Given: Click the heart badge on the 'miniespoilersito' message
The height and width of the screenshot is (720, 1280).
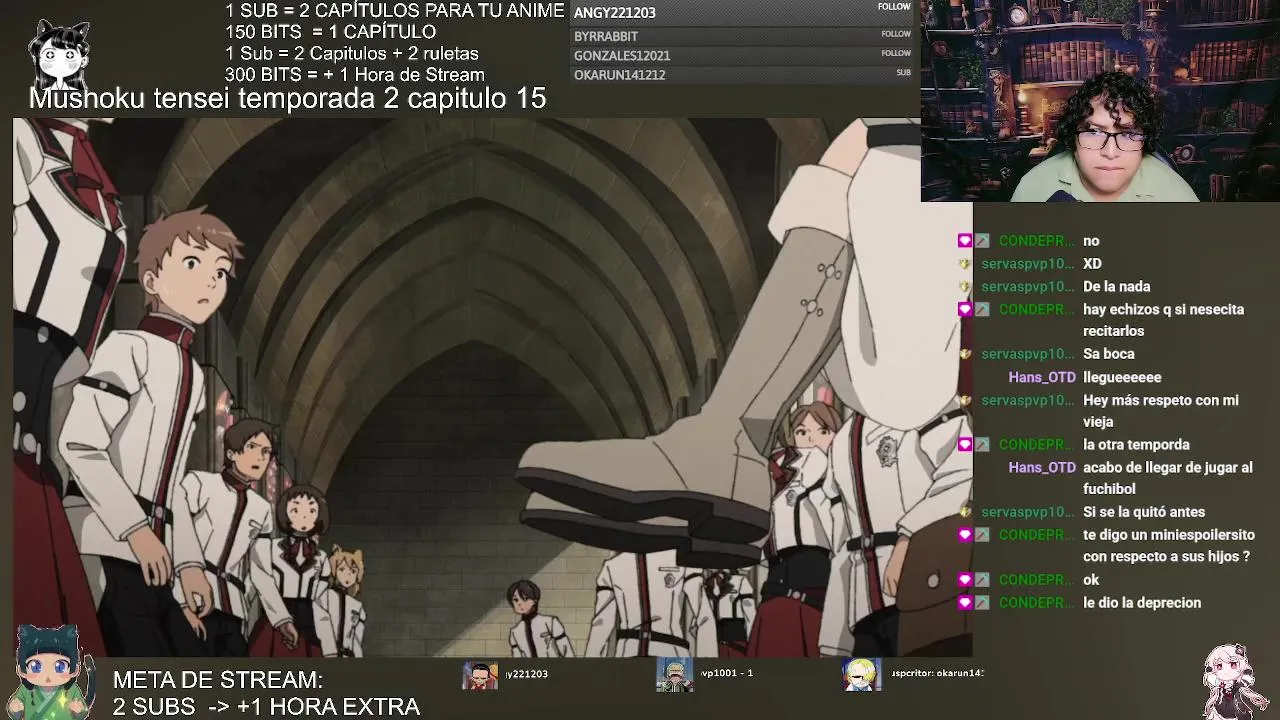Looking at the screenshot, I should (965, 535).
